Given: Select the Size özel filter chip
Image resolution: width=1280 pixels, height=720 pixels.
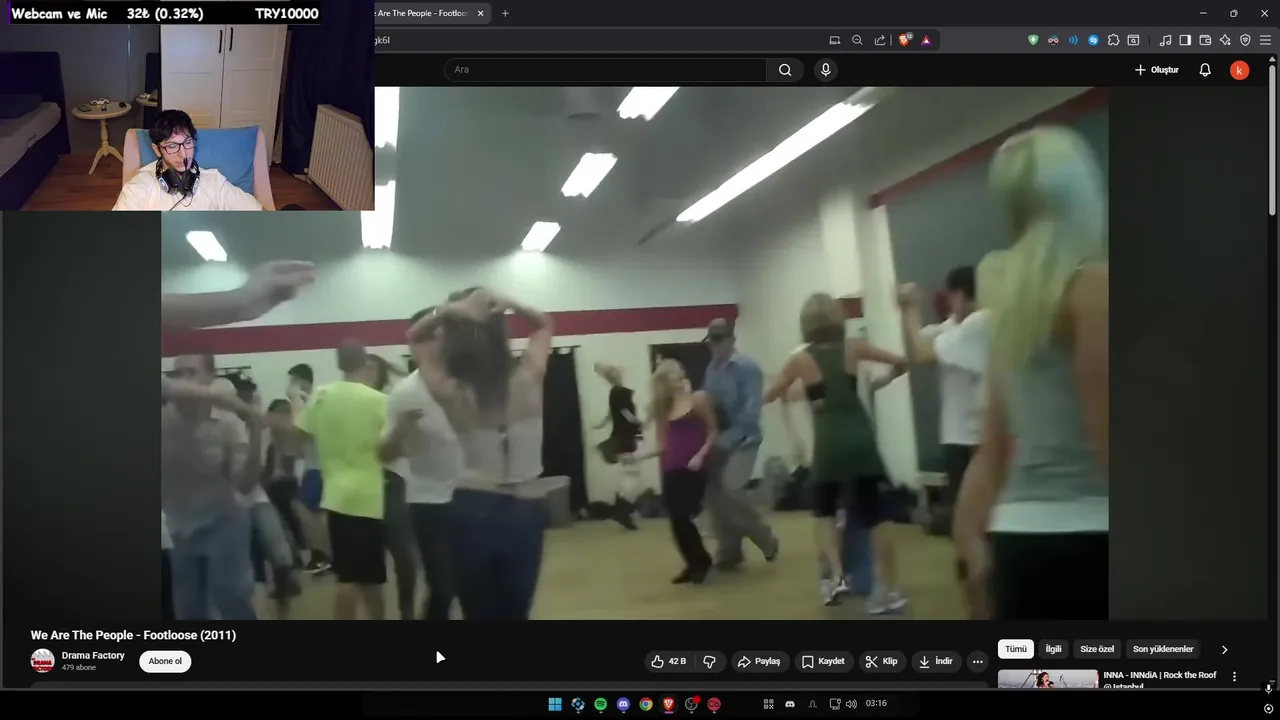Looking at the screenshot, I should pos(1097,649).
